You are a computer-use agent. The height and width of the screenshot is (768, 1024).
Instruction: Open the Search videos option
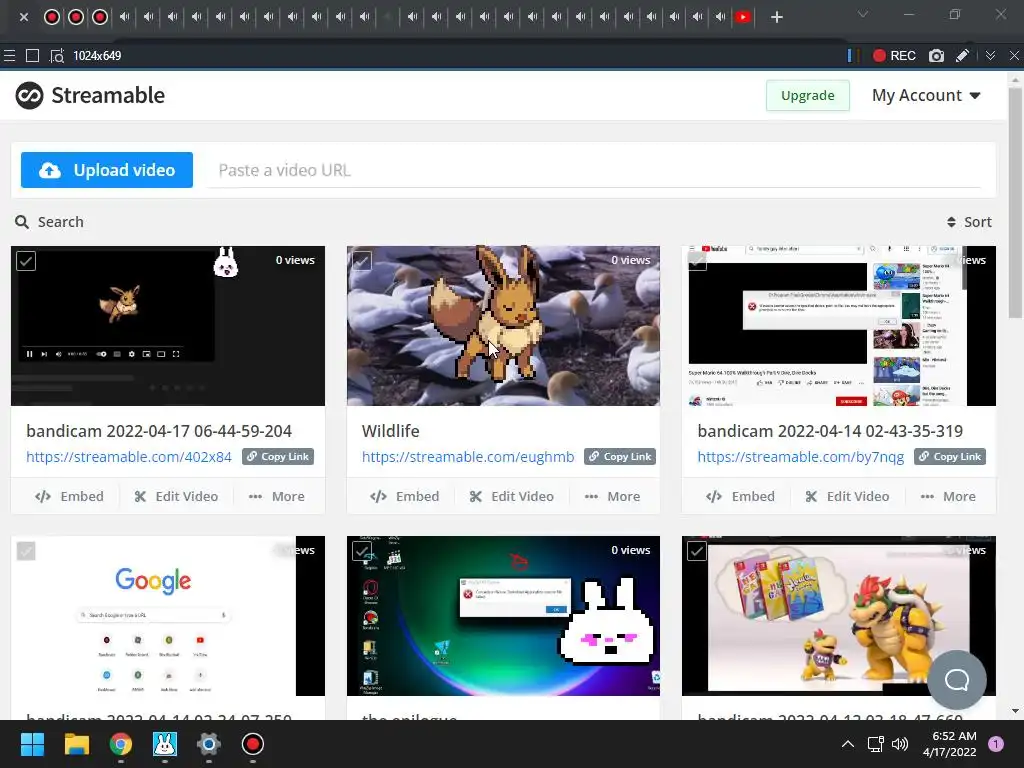click(50, 222)
